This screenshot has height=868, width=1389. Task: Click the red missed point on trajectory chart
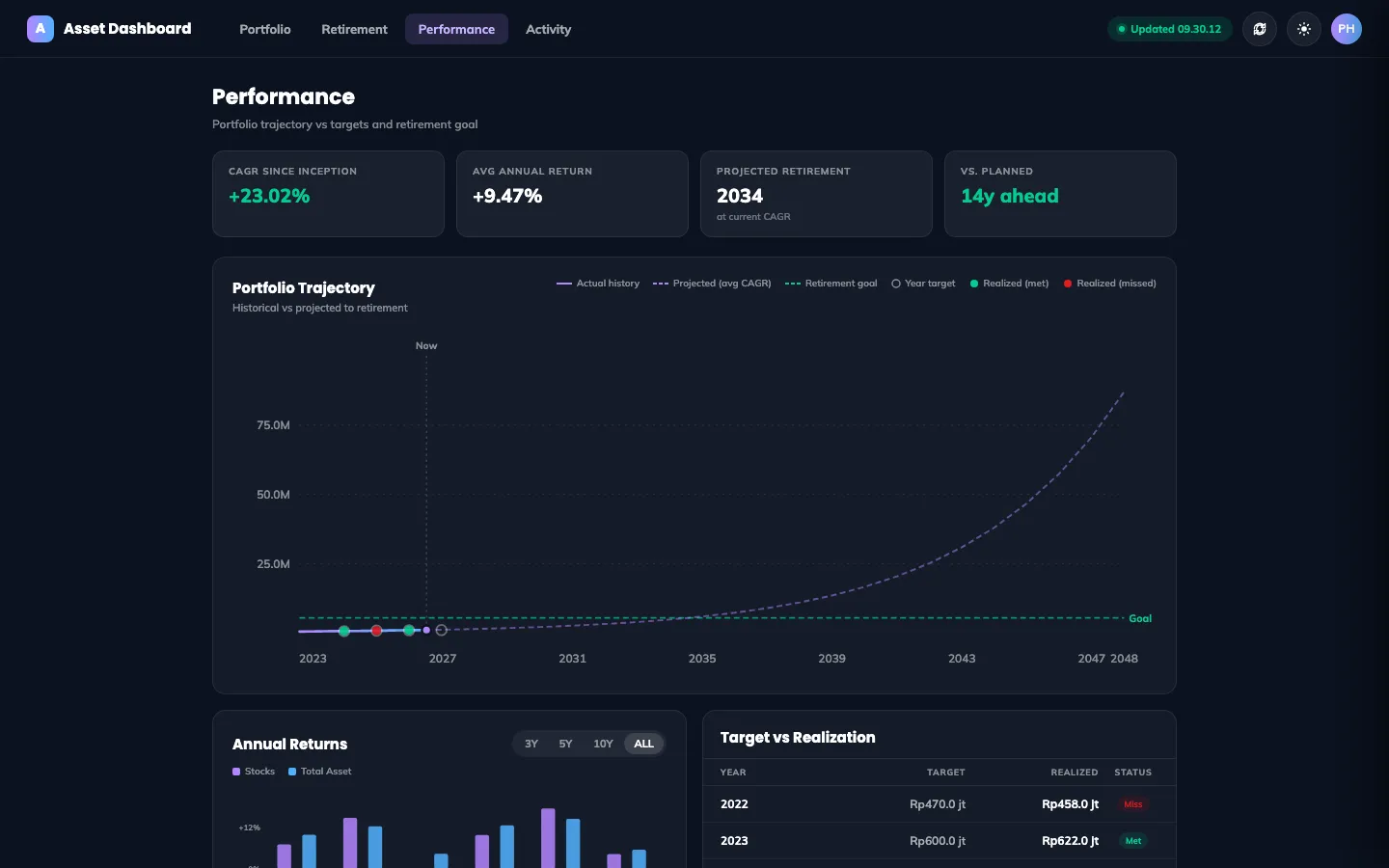(x=376, y=631)
